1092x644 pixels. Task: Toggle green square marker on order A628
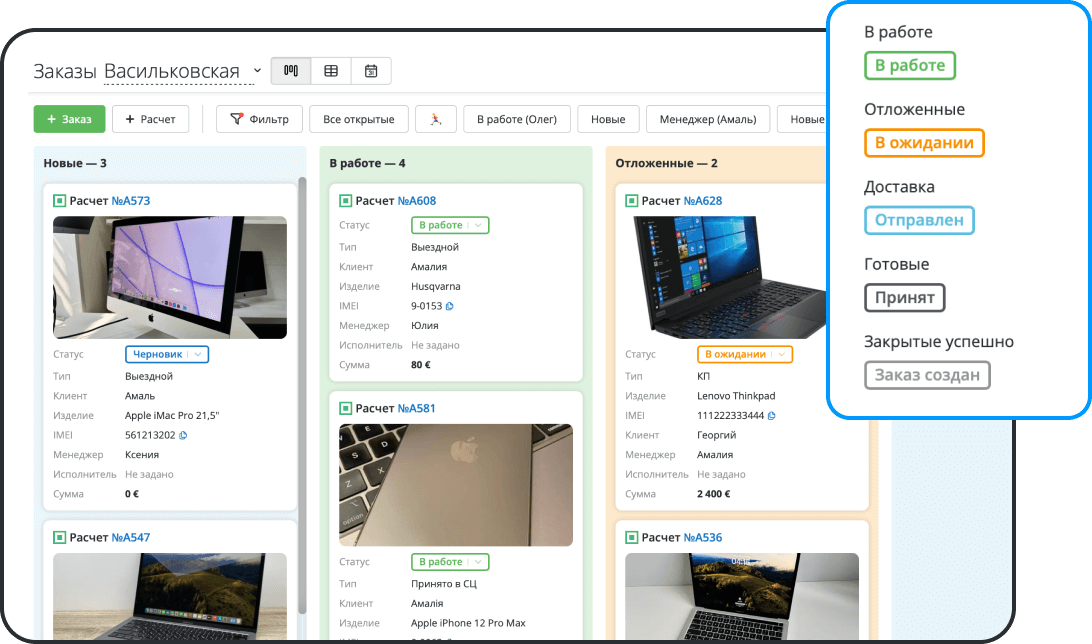point(632,201)
